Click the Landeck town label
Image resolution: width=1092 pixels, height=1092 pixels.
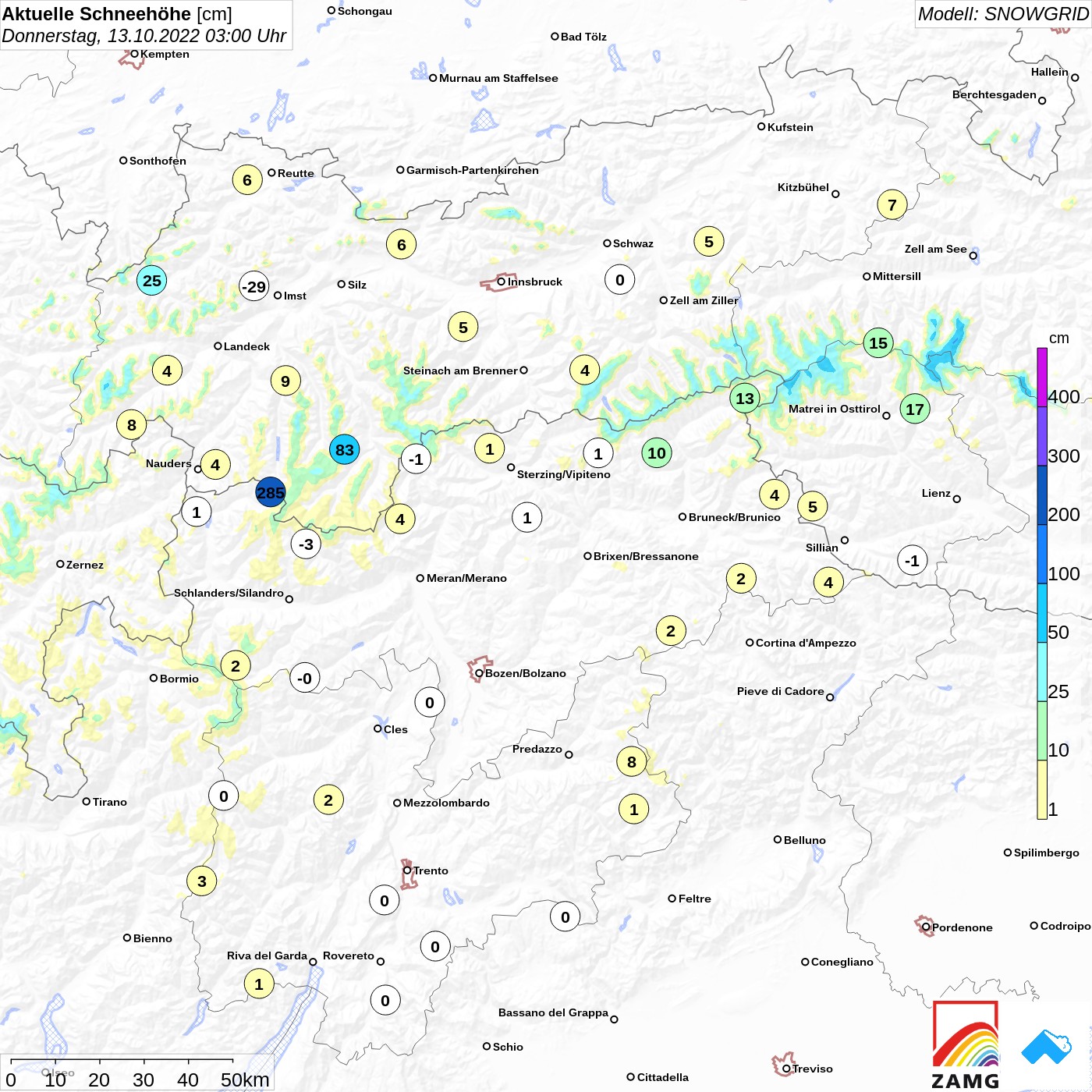tap(246, 346)
